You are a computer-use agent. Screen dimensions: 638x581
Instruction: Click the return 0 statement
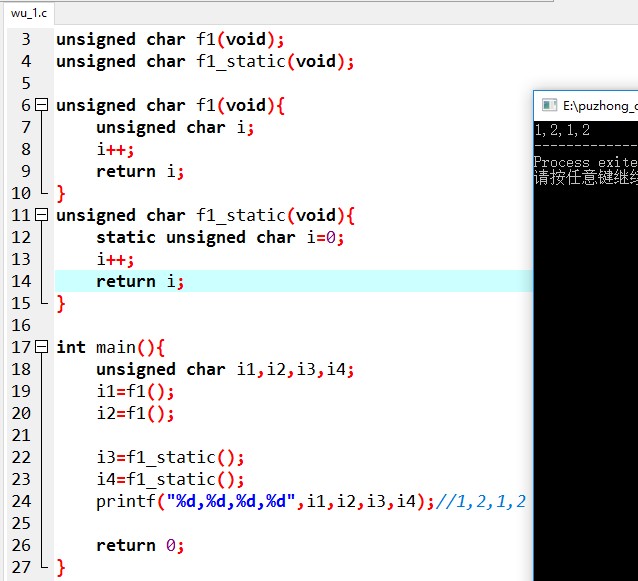[x=140, y=546]
